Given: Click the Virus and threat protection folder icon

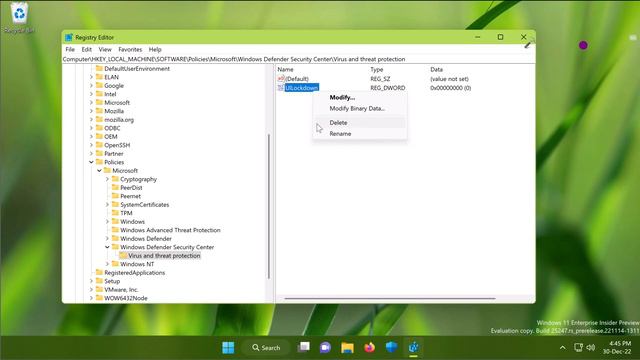Looking at the screenshot, I should (x=123, y=256).
